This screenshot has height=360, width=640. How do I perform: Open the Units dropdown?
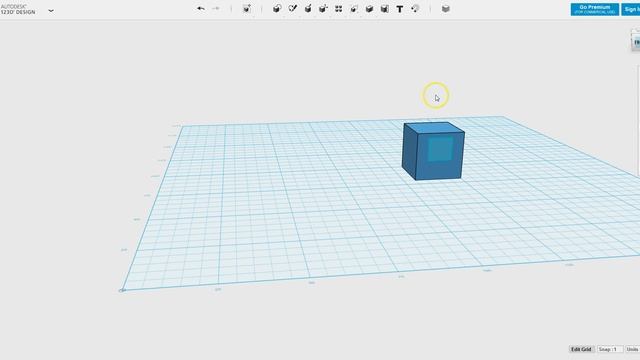tap(633, 349)
